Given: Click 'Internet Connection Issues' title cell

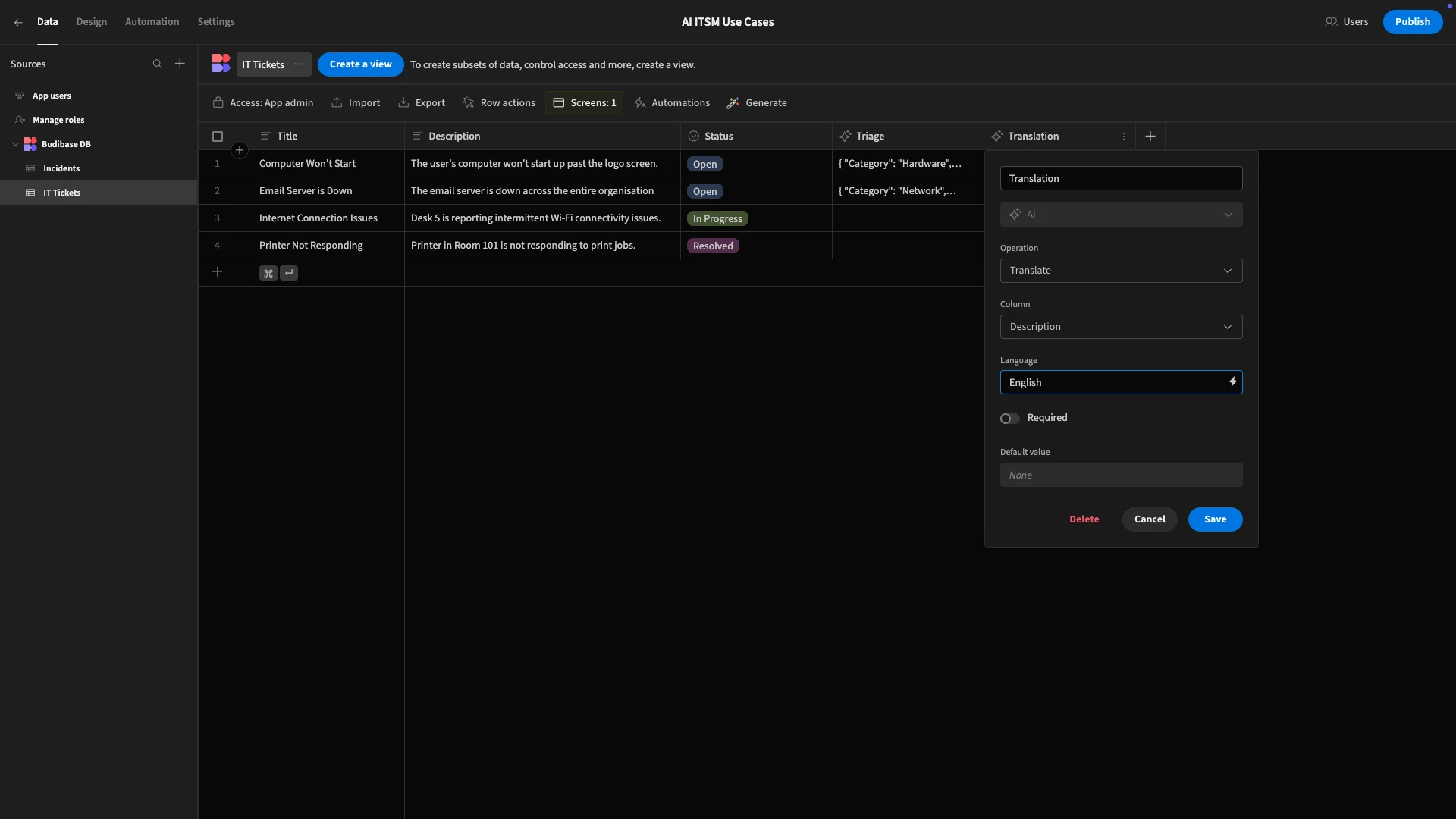Looking at the screenshot, I should (328, 218).
